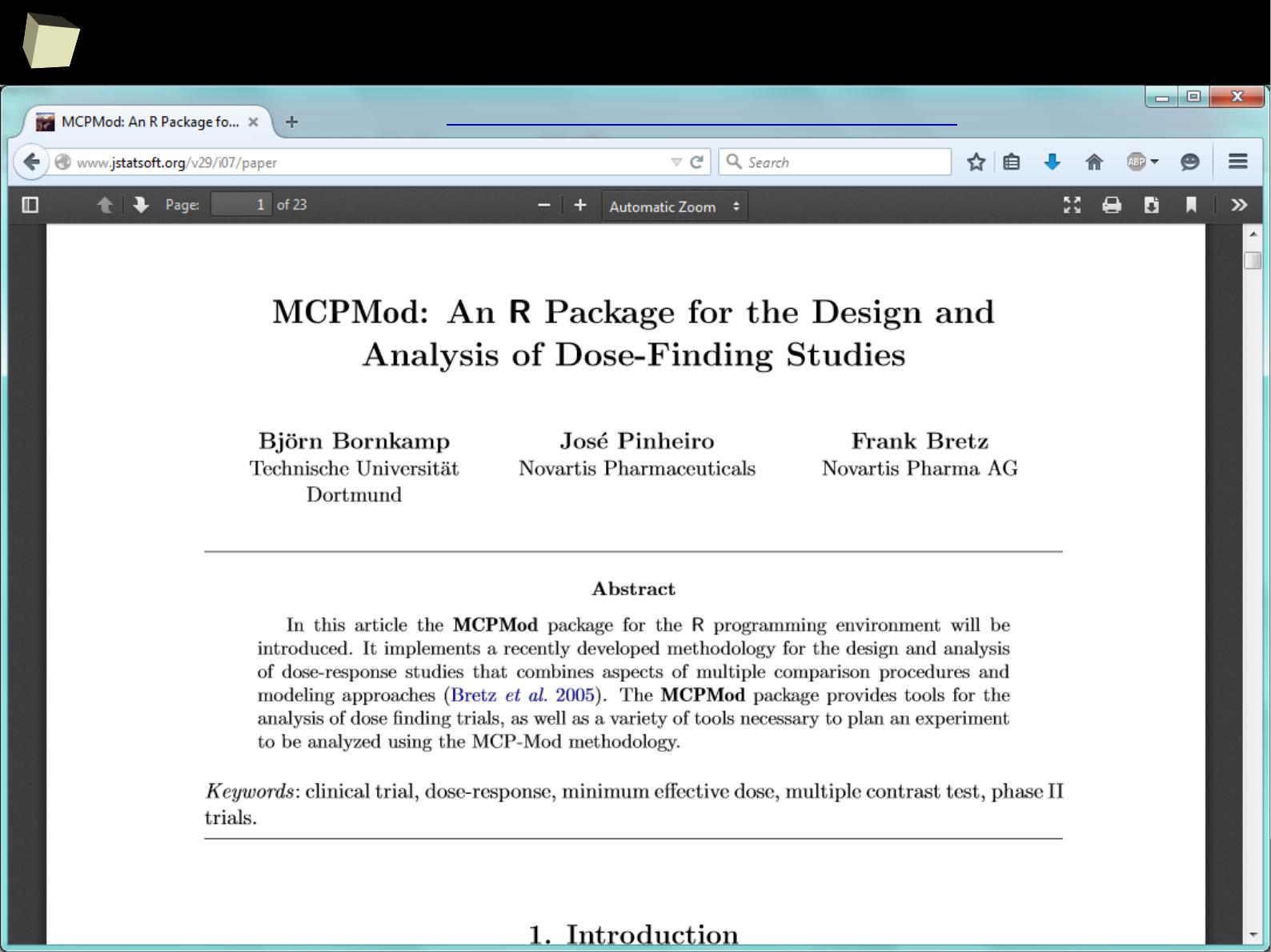
Task: Open the Downloads arrow icon
Action: [x=1052, y=162]
